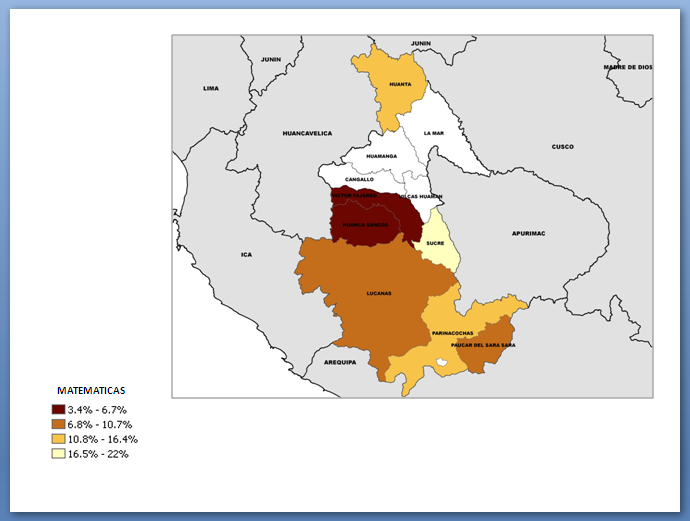
Task: Select the MATEMATICAS legend title
Action: pos(91,390)
